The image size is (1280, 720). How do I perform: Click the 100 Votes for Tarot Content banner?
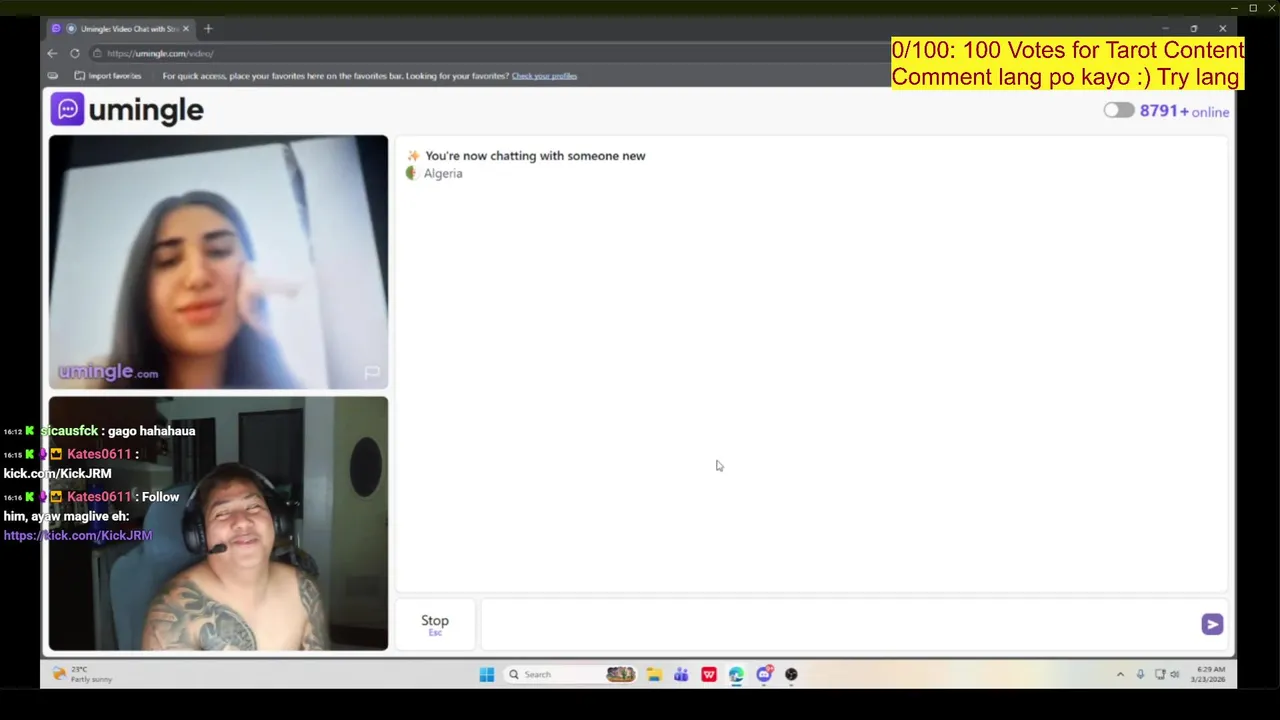[1068, 63]
